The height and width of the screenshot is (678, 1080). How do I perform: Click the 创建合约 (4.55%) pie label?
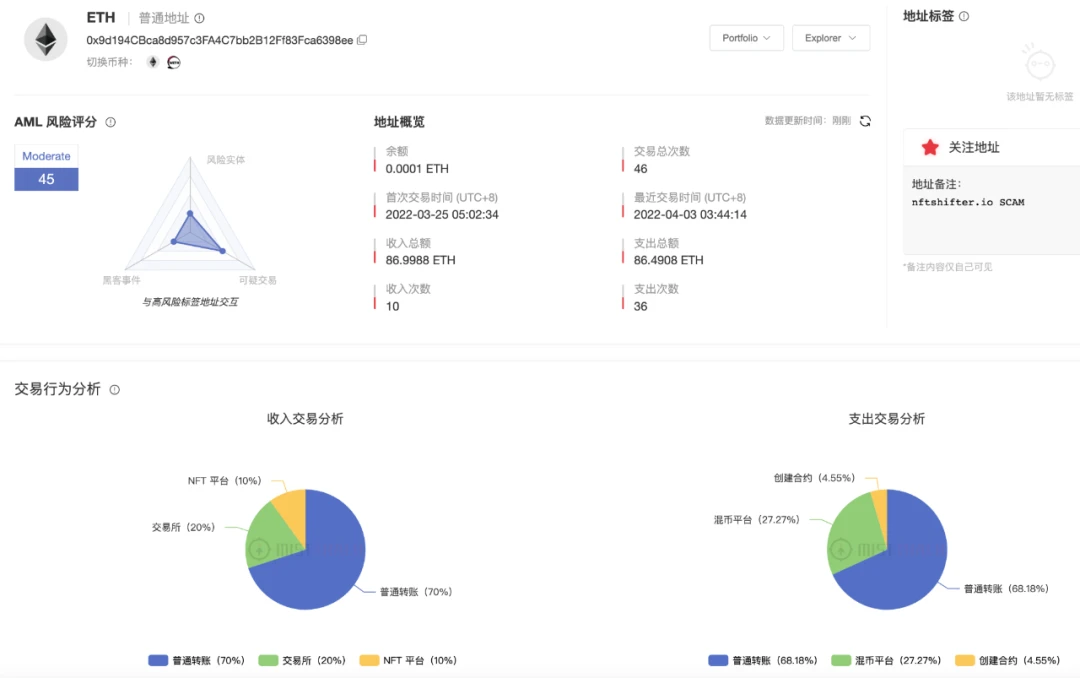pos(813,477)
